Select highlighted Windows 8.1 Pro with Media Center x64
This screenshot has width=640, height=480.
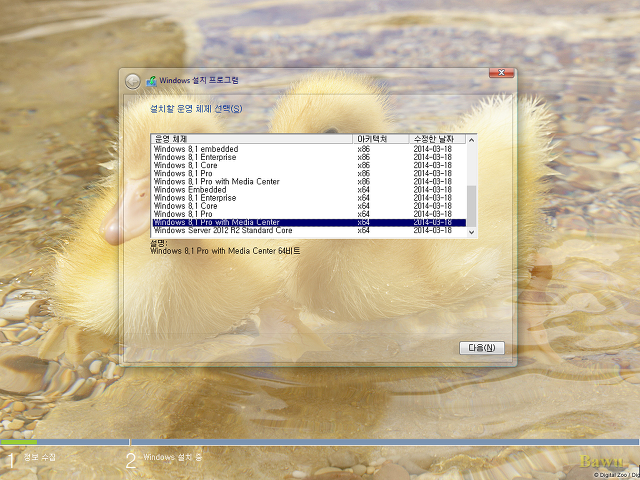(x=309, y=222)
